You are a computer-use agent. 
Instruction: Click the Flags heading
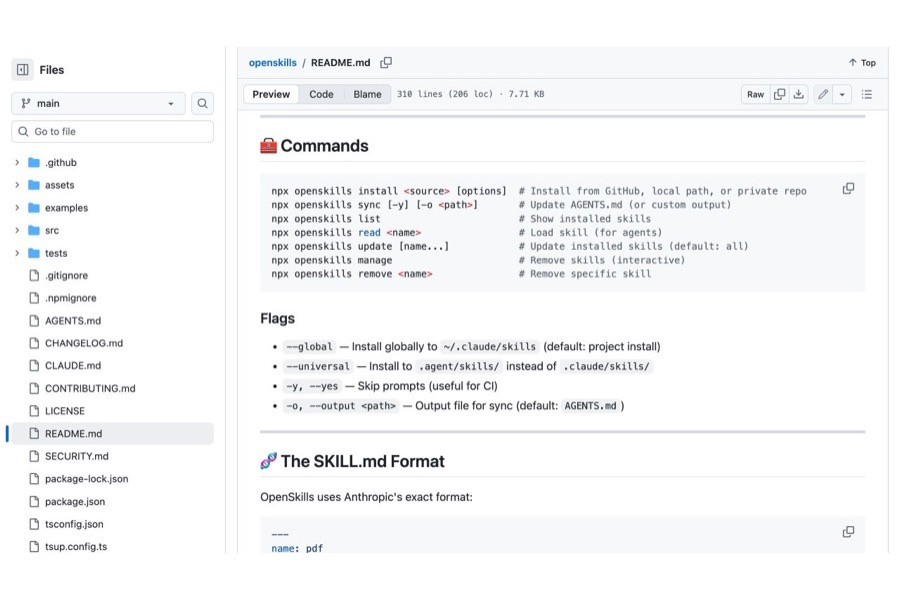tap(277, 319)
